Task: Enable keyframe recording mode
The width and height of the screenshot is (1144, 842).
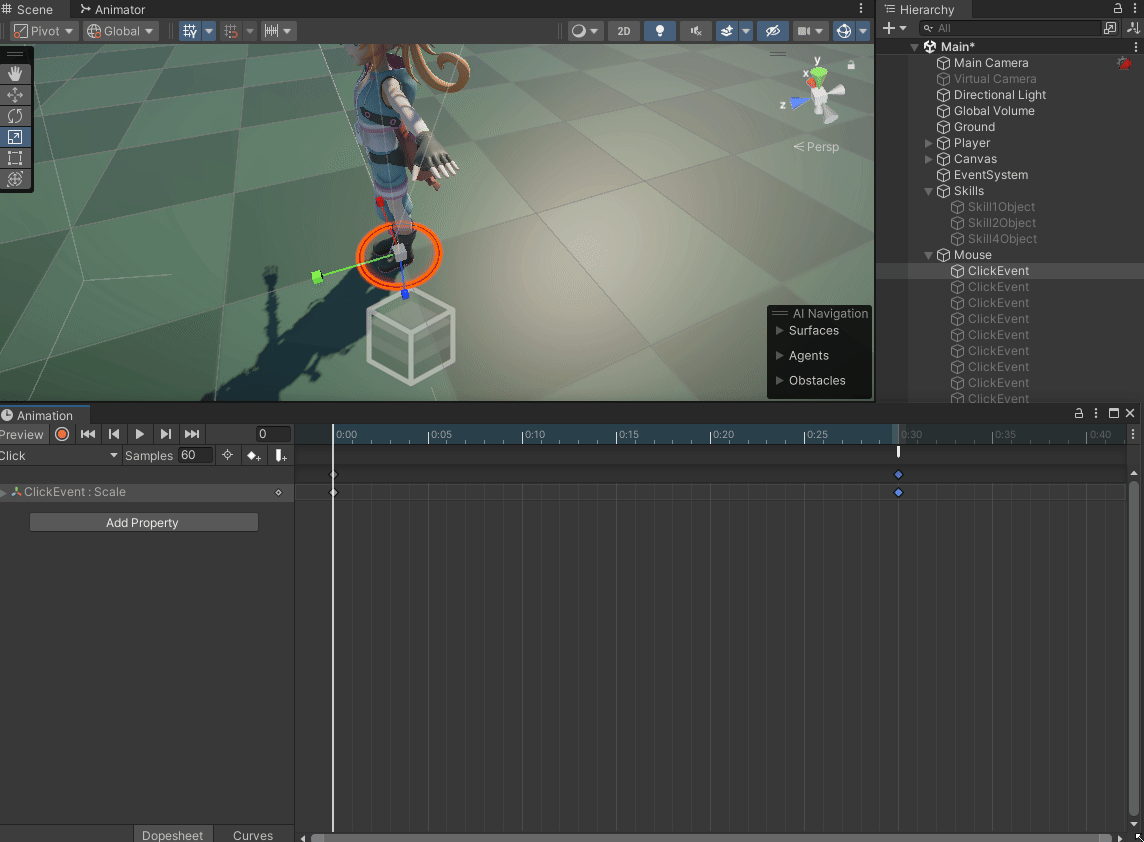Action: click(62, 434)
